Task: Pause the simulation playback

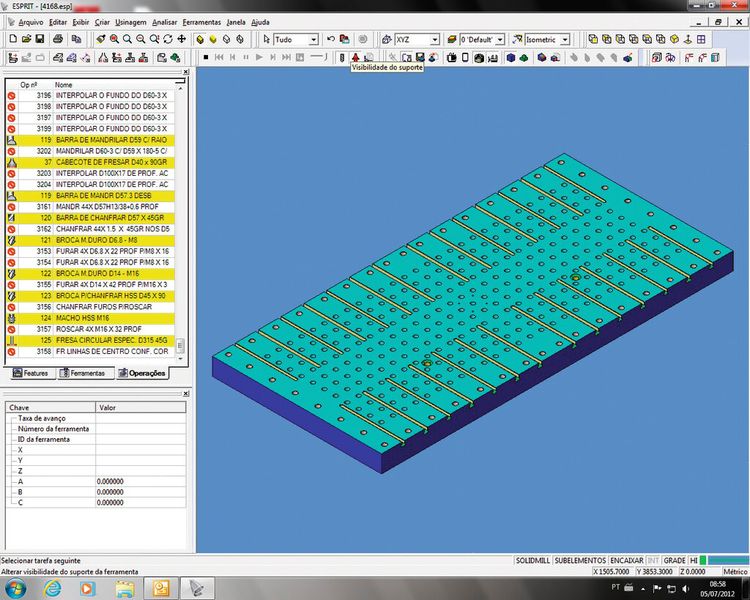Action: [x=246, y=57]
